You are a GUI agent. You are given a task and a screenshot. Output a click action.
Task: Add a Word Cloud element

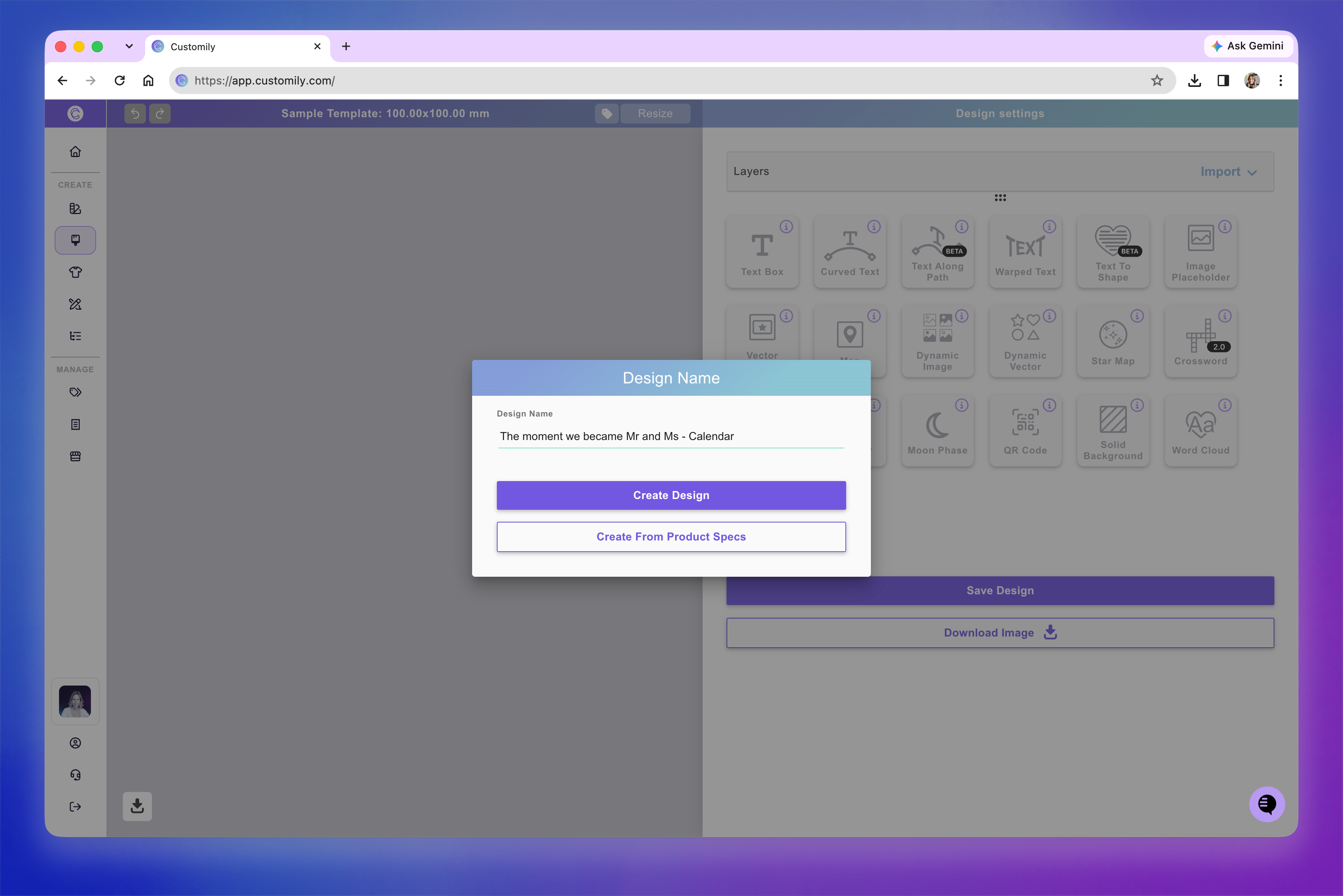[1200, 430]
